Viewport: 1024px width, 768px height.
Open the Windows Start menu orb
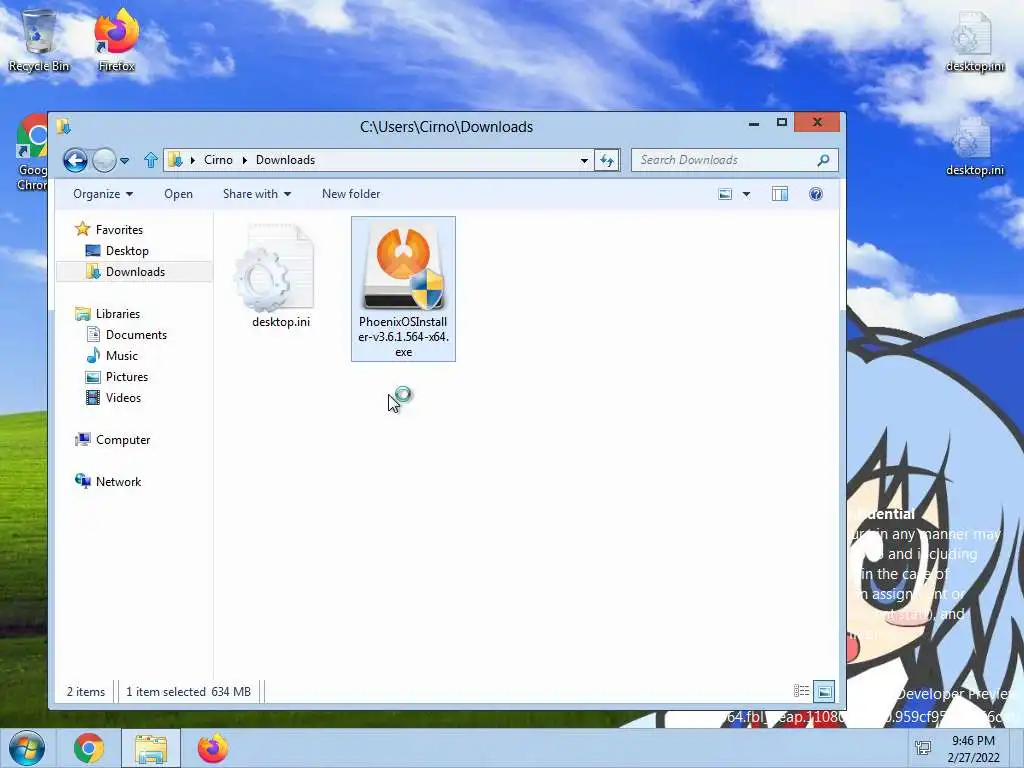point(26,748)
